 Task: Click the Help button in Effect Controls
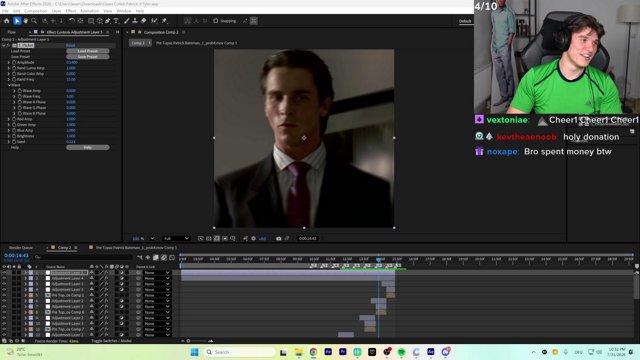88,147
